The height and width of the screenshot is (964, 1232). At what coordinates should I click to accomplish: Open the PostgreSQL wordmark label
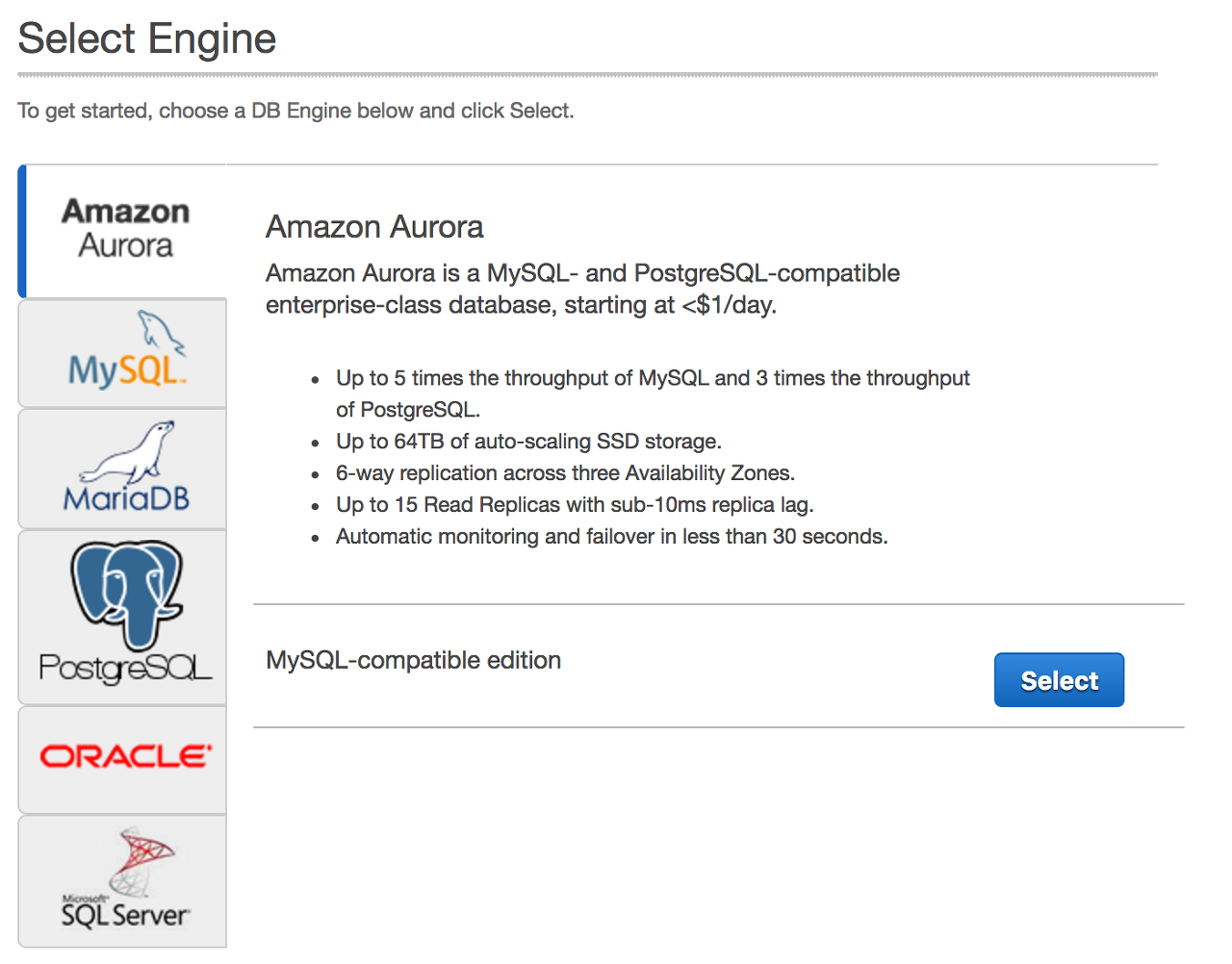tap(125, 668)
